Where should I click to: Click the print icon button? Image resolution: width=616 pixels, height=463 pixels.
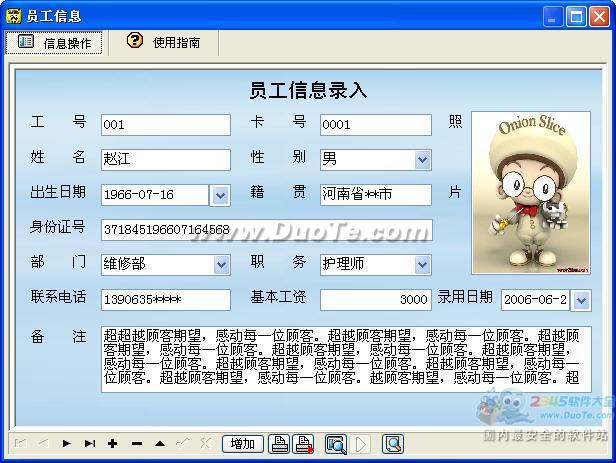tap(279, 444)
